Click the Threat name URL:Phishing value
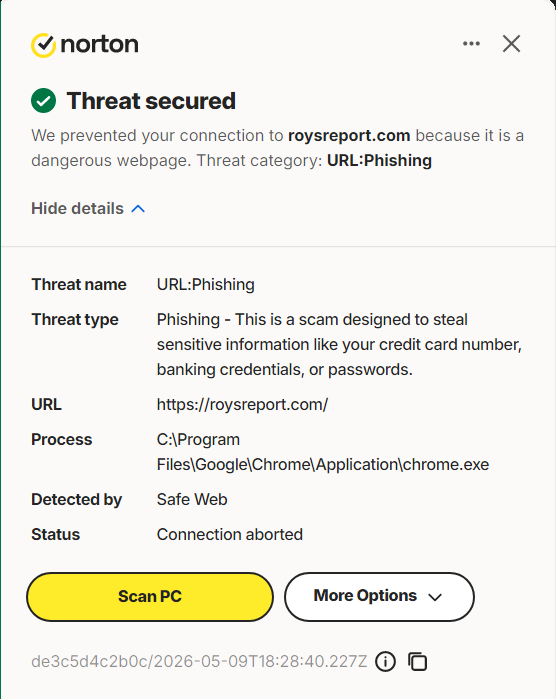 click(x=206, y=284)
